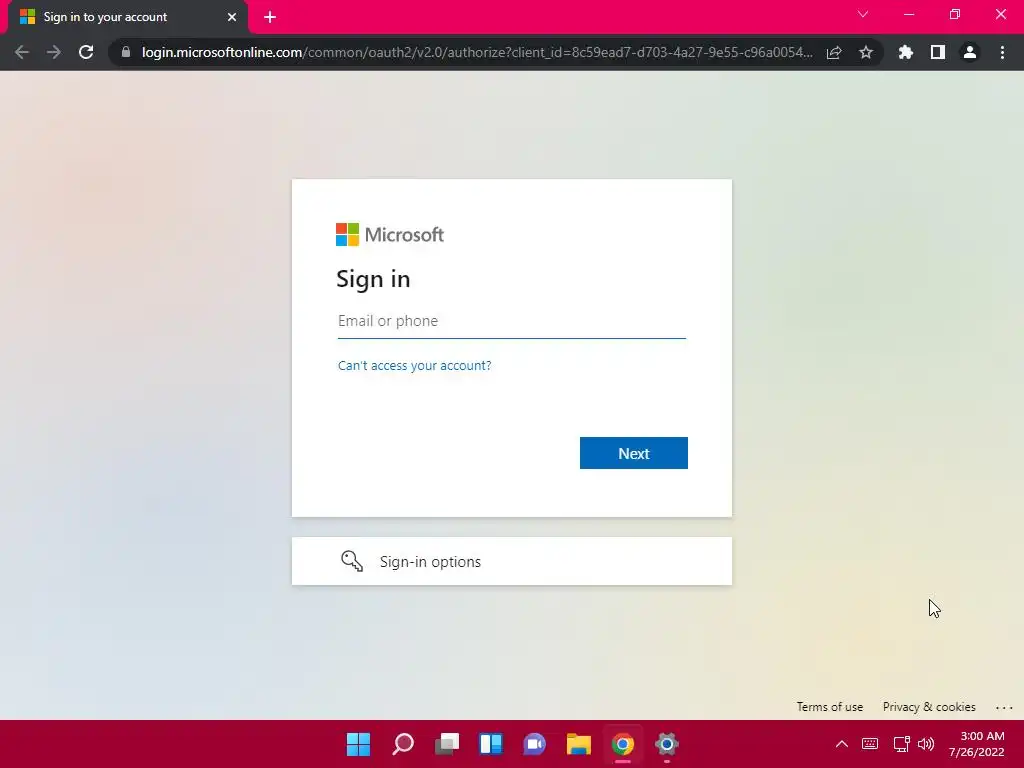Viewport: 1024px width, 768px height.
Task: Click the touch keyboard tray icon
Action: point(870,744)
